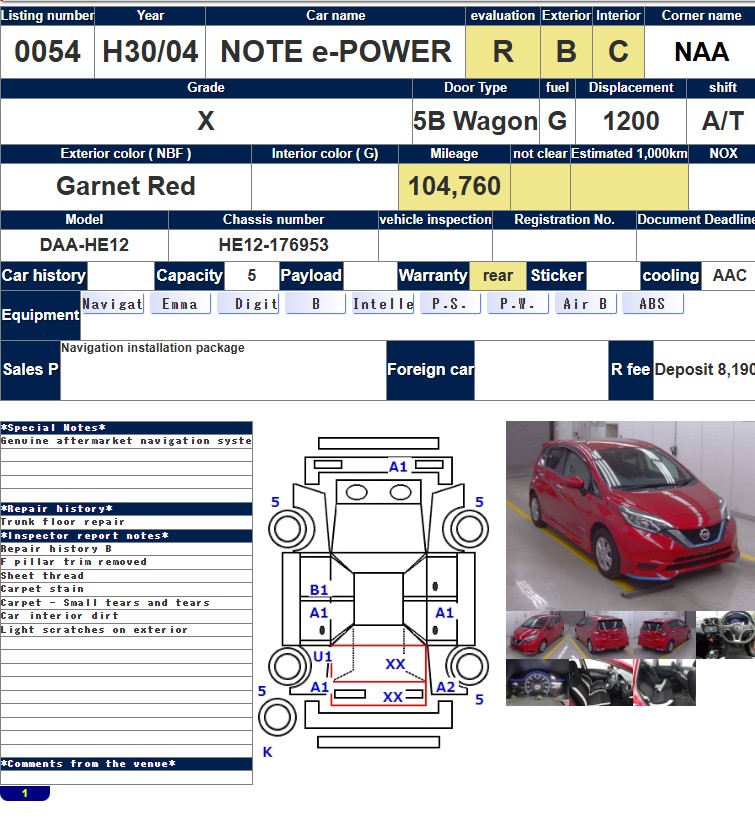Screen dimensions: 755x837
Task: Click the Genuine aftermarket navigation special note
Action: point(126,441)
